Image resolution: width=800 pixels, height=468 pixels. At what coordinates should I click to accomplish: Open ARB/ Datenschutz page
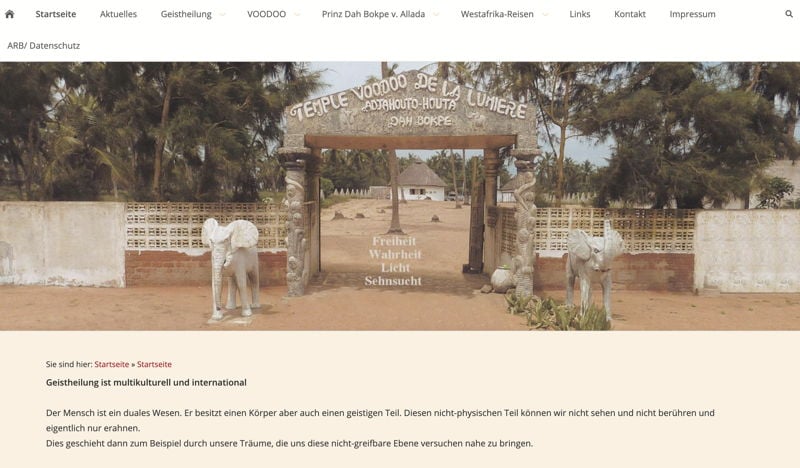43,45
